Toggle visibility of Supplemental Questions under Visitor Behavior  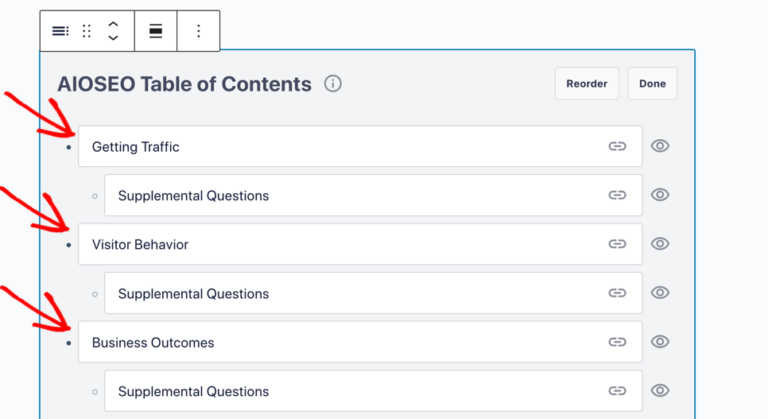(x=660, y=293)
